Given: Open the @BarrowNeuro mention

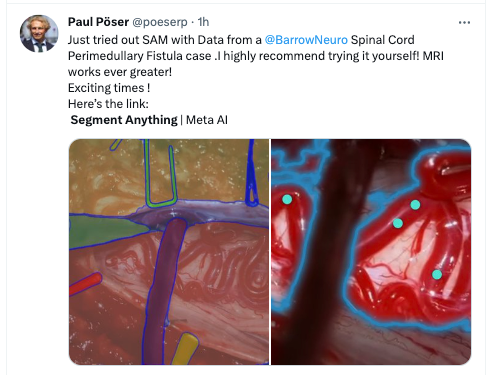Looking at the screenshot, I should point(306,40).
